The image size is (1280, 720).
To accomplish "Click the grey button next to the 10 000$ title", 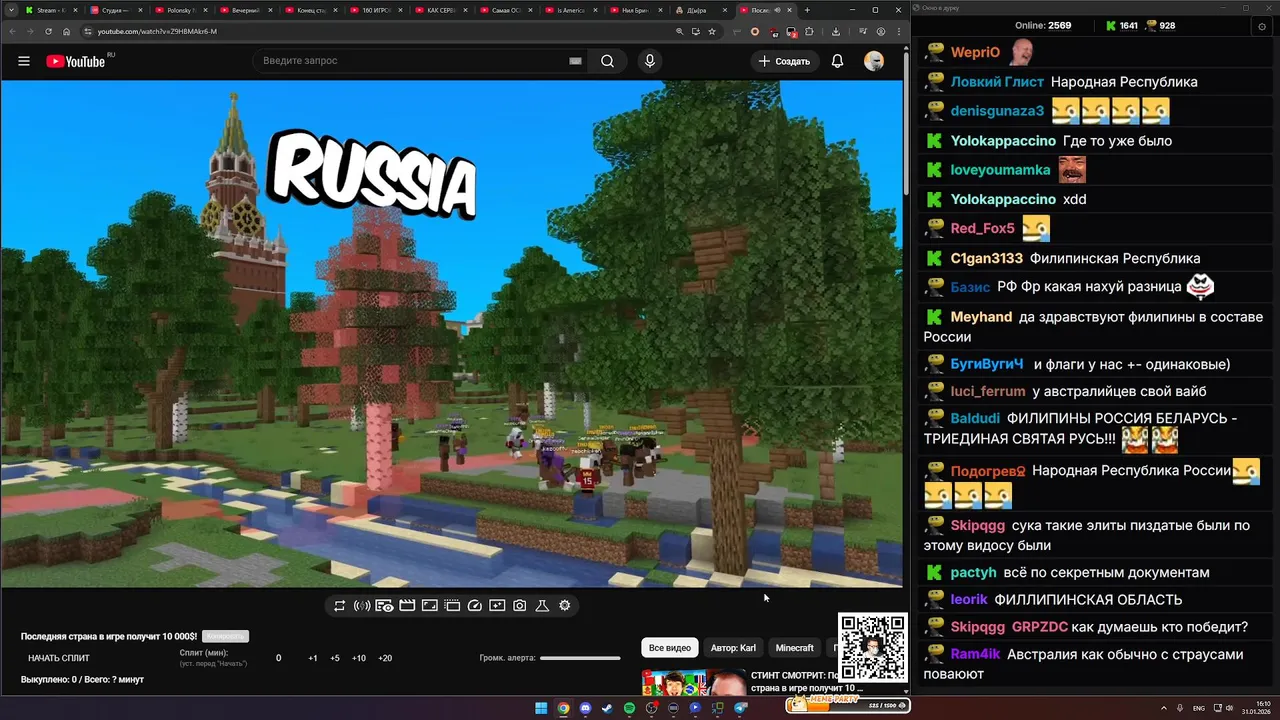I will point(225,636).
